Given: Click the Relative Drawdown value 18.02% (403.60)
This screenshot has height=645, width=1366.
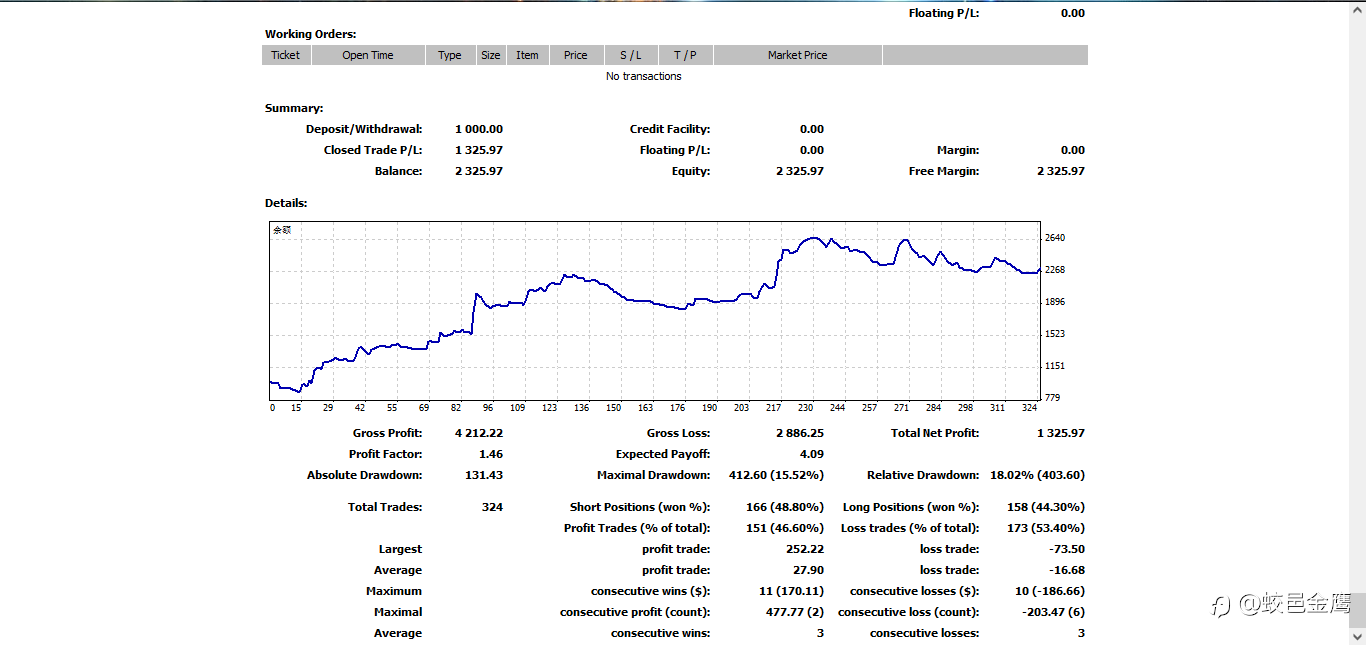Looking at the screenshot, I should tap(1037, 475).
